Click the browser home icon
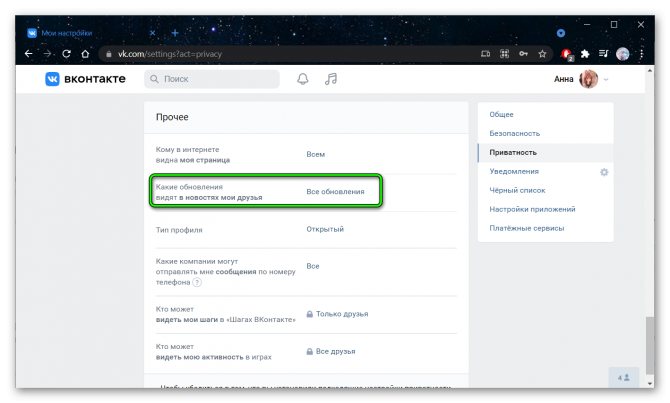The width and height of the screenshot is (670, 403). point(86,53)
